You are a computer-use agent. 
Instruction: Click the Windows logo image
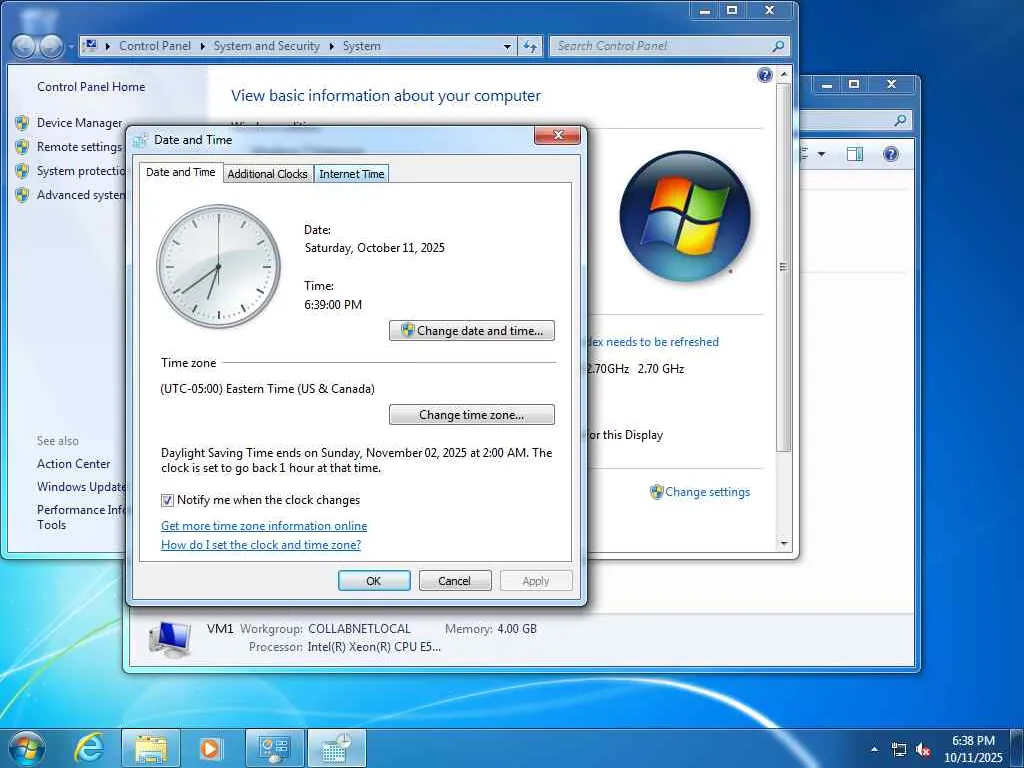tap(684, 216)
